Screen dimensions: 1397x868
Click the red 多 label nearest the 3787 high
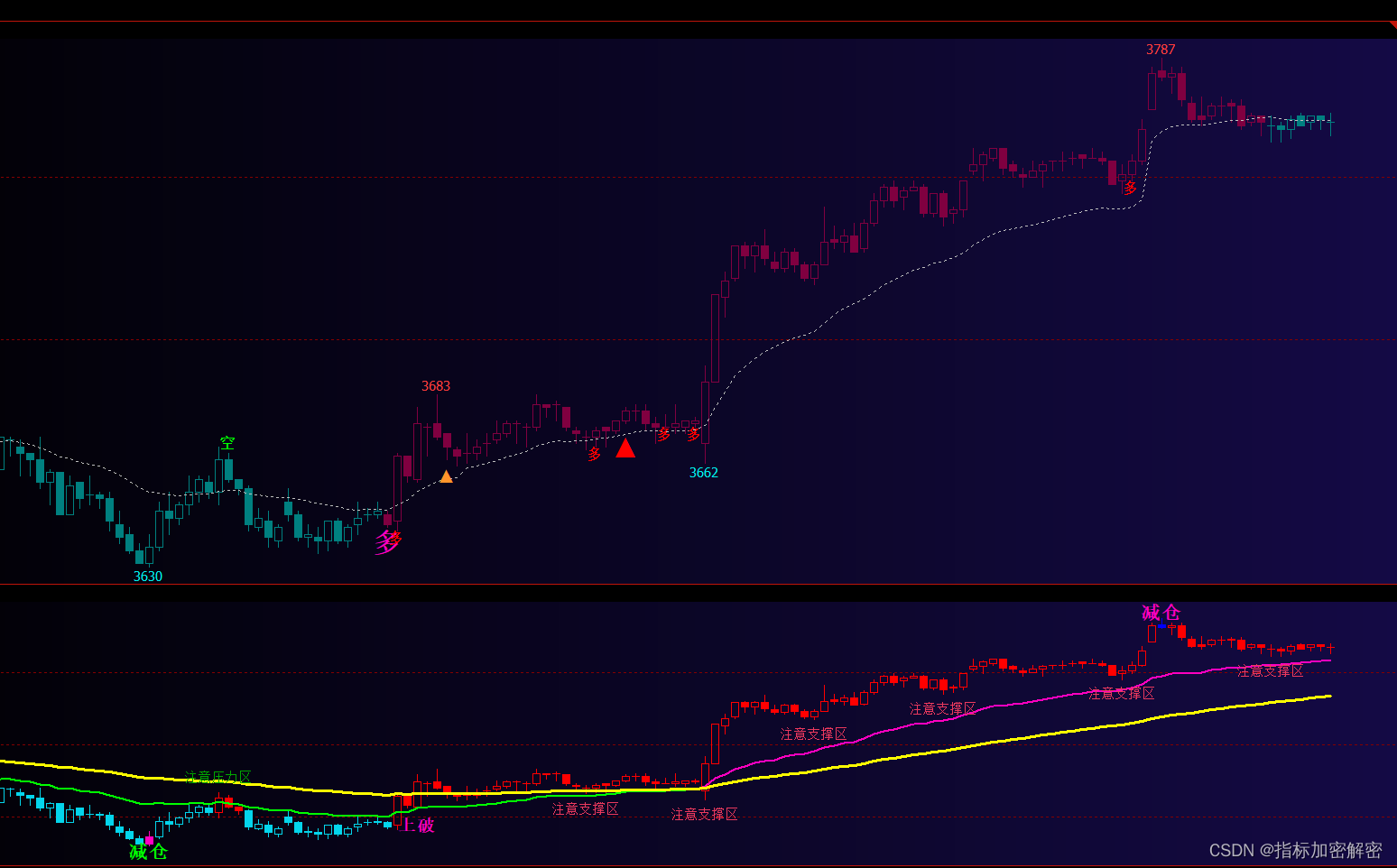(1130, 188)
